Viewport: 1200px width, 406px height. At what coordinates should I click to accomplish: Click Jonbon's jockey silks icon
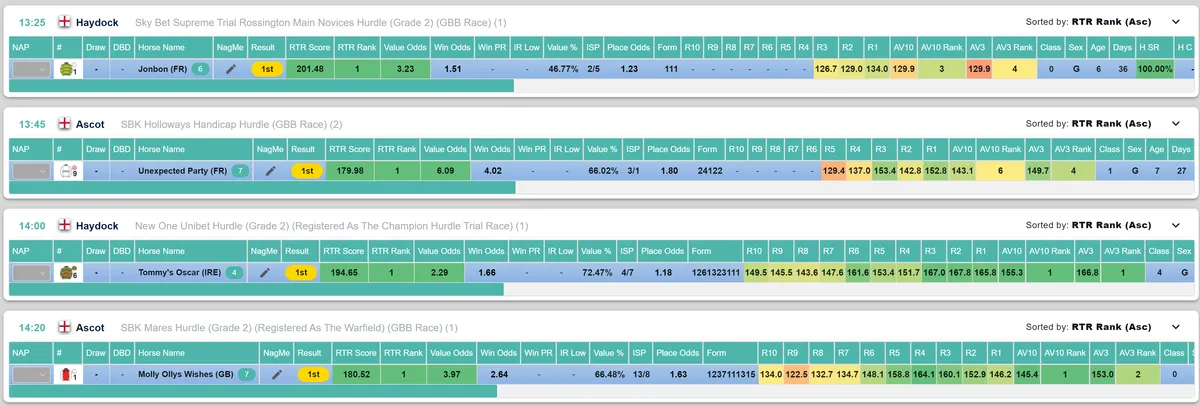pyautogui.click(x=67, y=69)
